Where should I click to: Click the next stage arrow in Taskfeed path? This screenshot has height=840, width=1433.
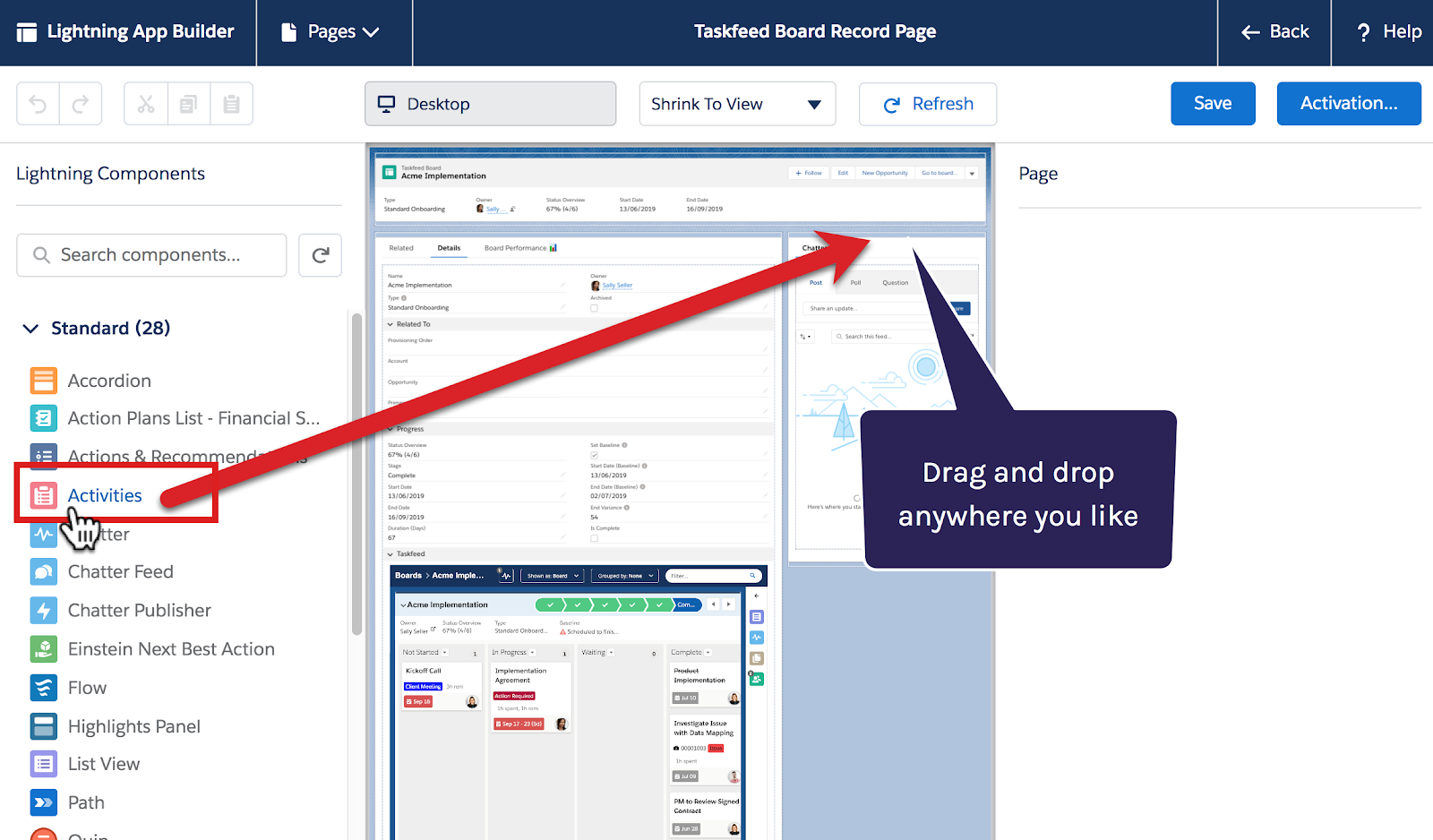(x=729, y=604)
